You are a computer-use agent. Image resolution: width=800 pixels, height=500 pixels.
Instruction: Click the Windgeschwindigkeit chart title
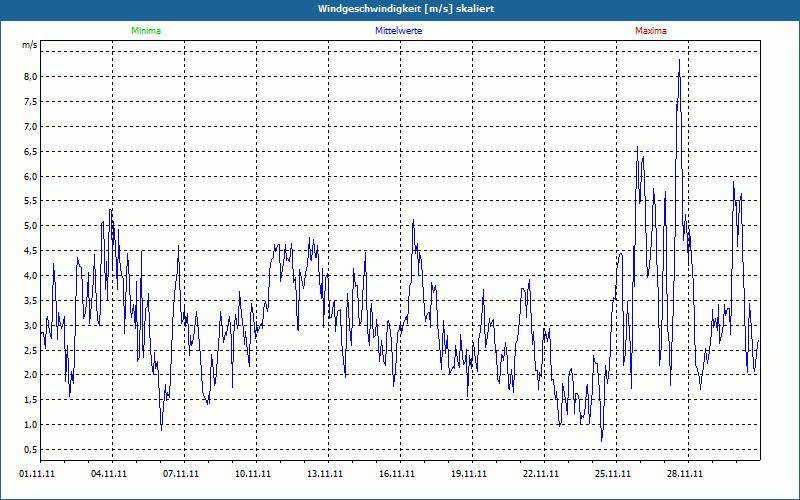tap(406, 9)
